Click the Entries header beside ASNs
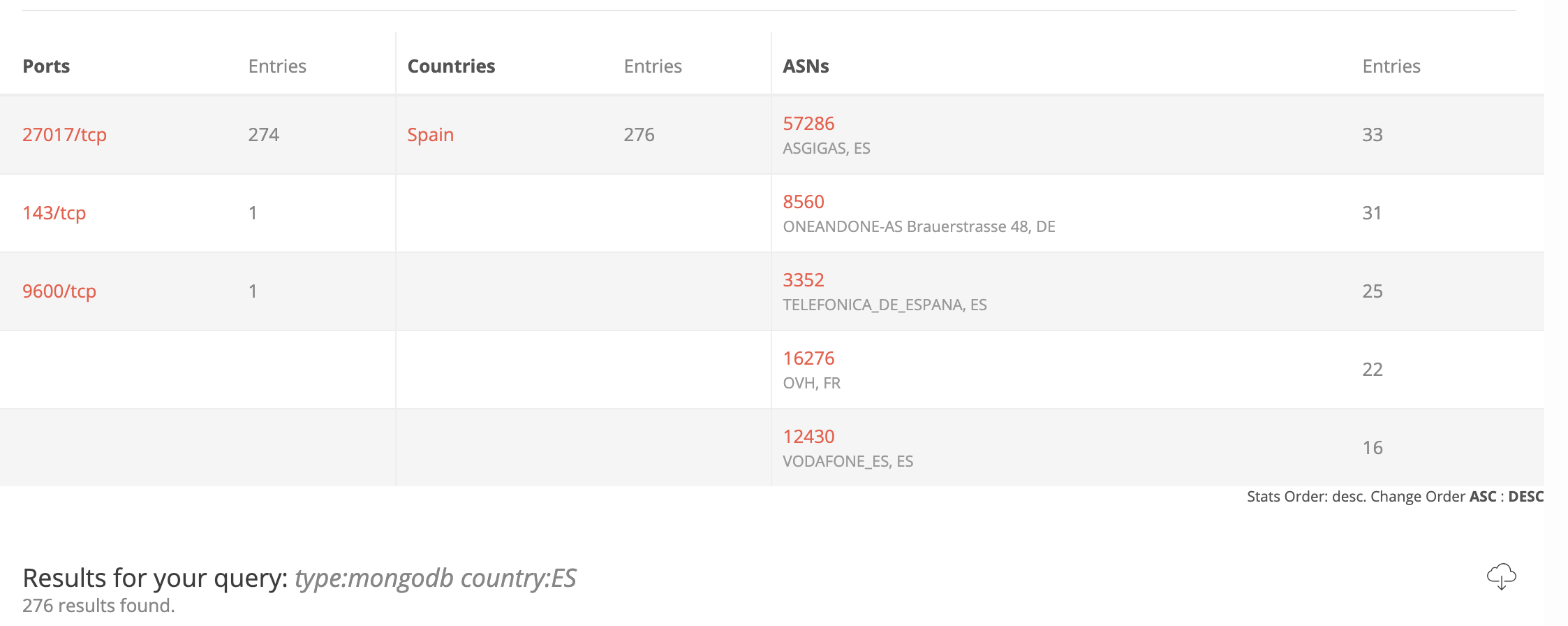The height and width of the screenshot is (626, 1568). [1391, 66]
